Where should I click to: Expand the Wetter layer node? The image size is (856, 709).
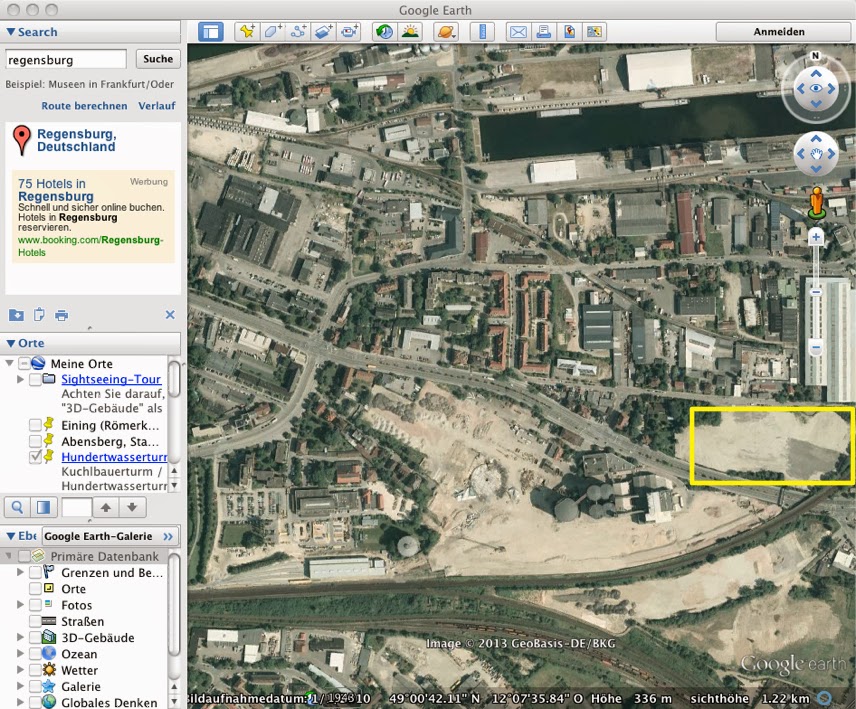[x=21, y=670]
